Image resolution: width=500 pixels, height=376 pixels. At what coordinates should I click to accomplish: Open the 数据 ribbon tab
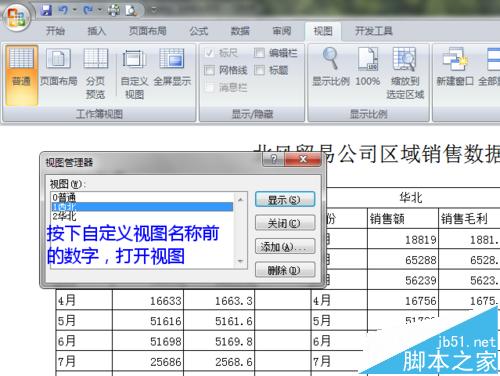click(x=240, y=31)
